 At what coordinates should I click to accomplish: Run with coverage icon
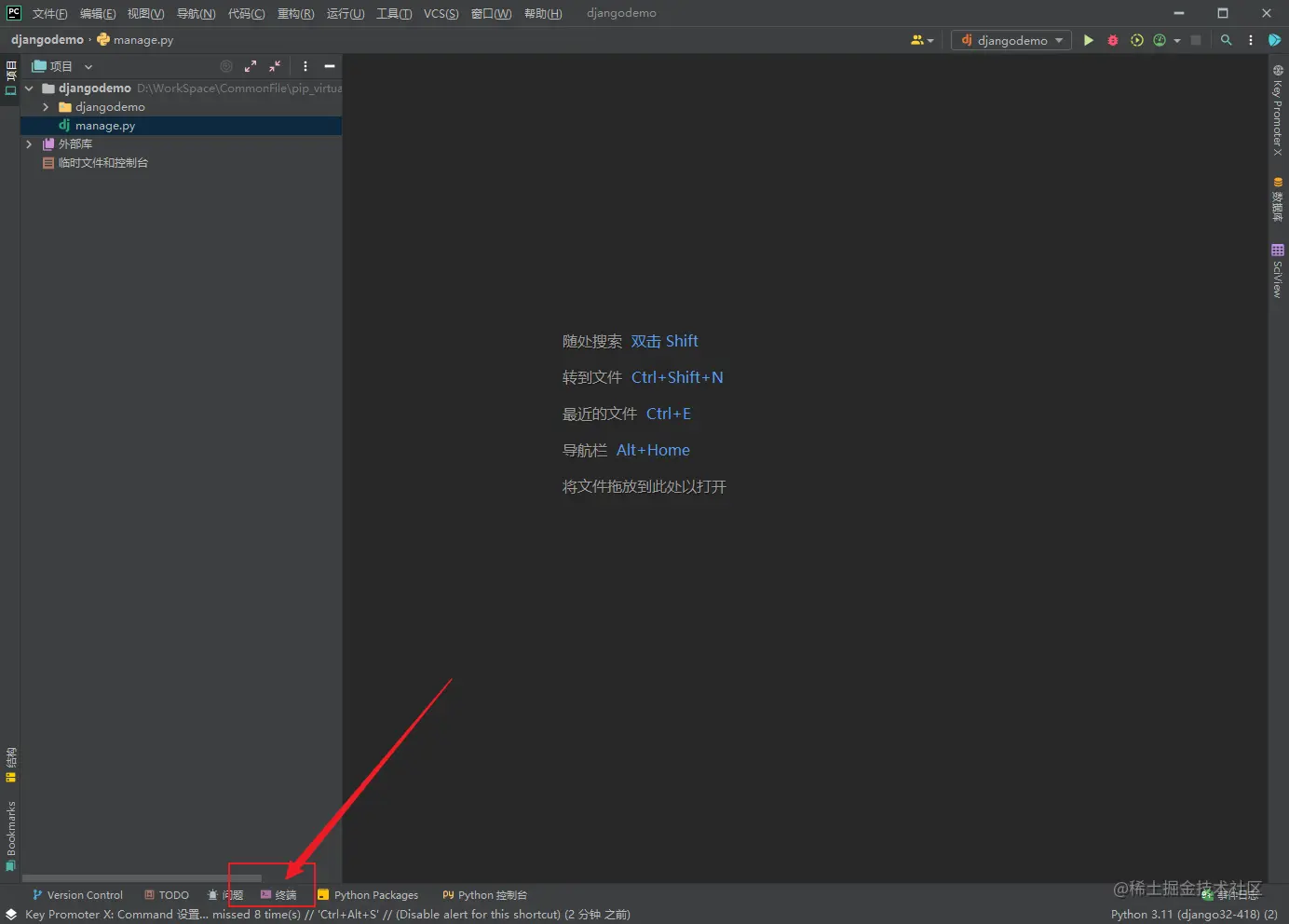1136,40
